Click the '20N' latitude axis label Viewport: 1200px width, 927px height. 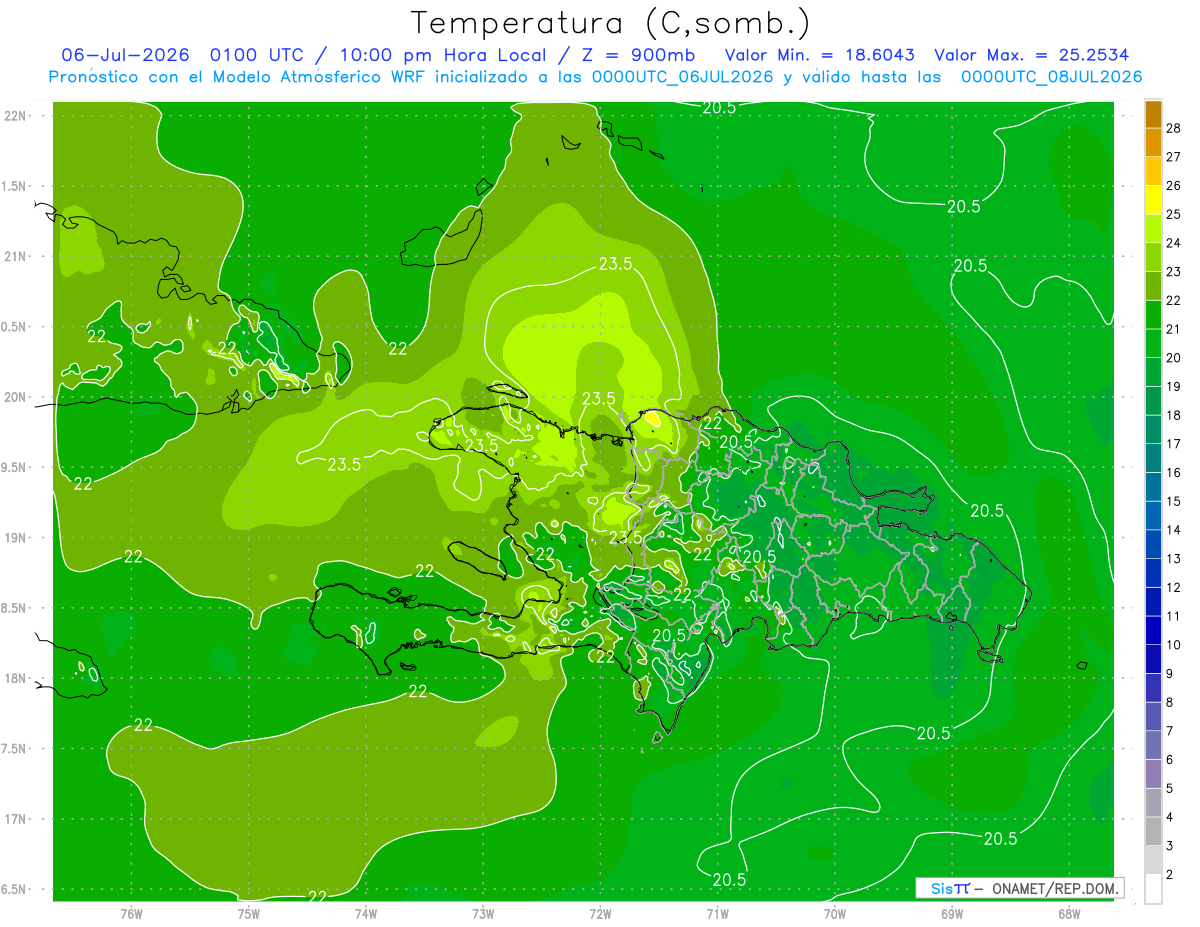(x=16, y=397)
